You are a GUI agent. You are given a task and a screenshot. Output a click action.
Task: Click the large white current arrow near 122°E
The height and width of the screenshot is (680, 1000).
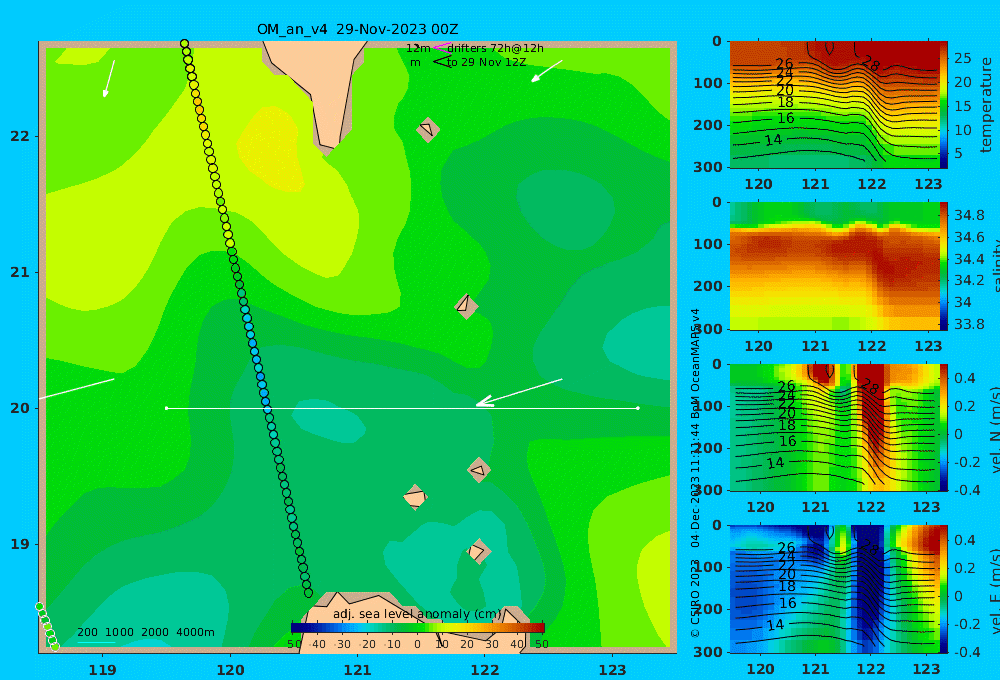(519, 392)
